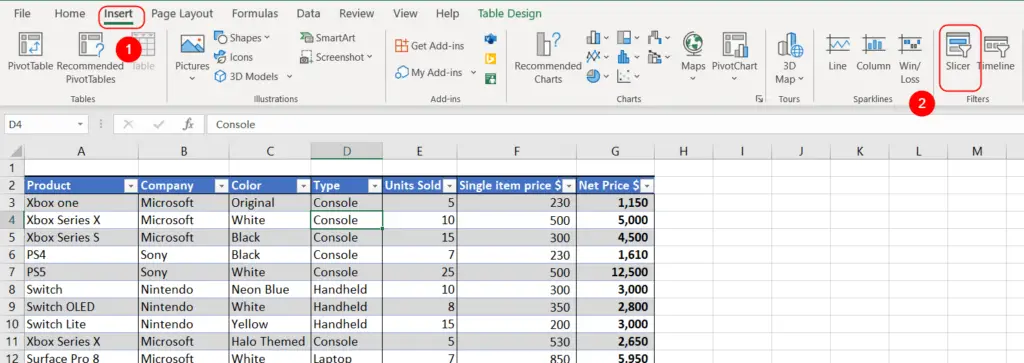Insert Icons from the Illustrations group

[x=234, y=57]
